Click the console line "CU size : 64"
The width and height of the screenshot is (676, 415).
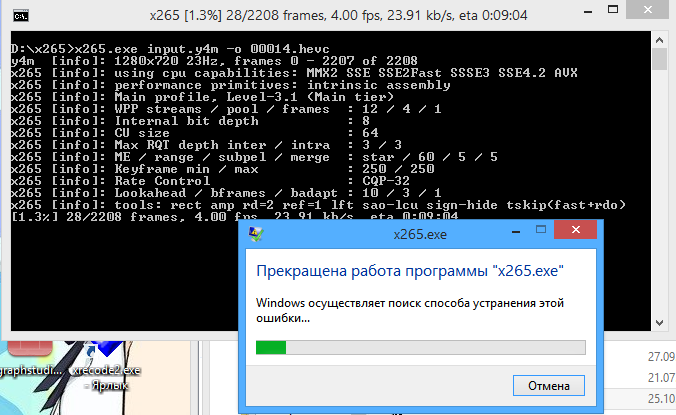click(194, 133)
